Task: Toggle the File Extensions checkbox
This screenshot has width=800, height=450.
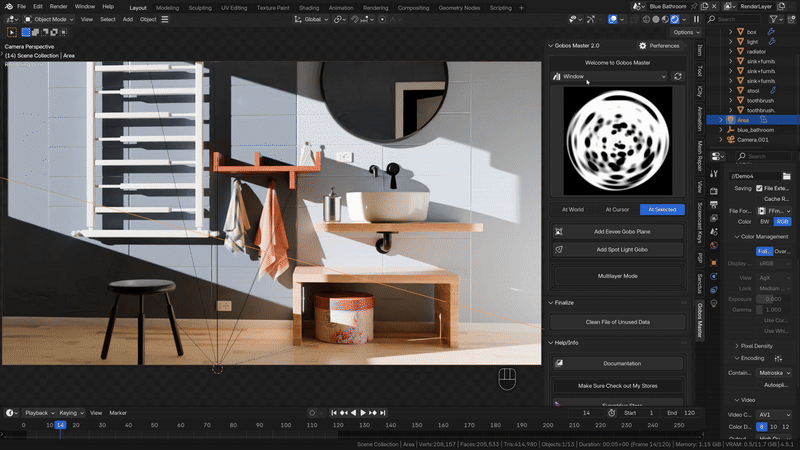Action: coord(759,188)
